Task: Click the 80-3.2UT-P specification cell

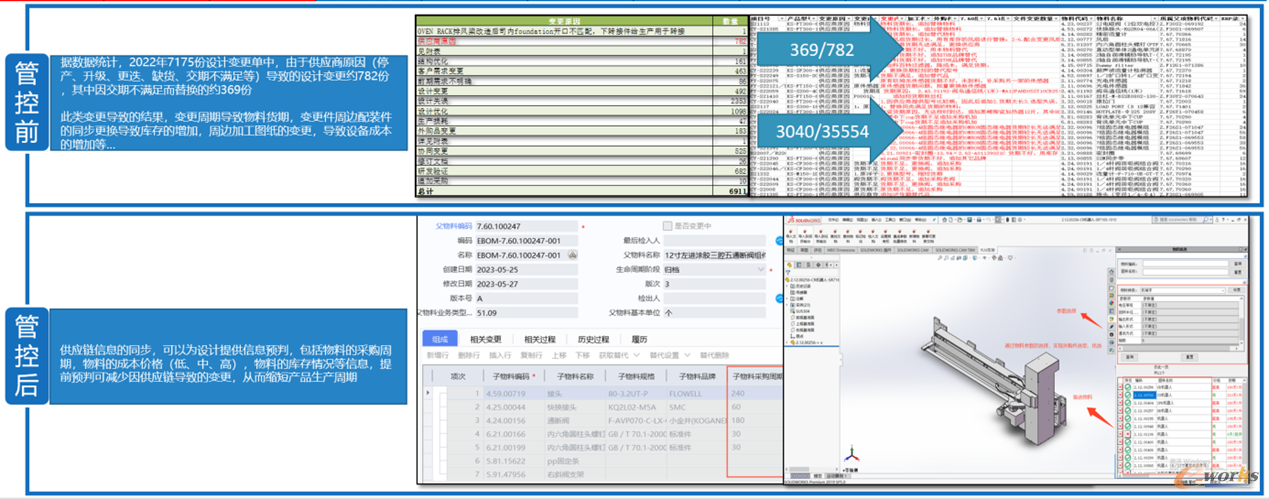Action: pos(635,393)
